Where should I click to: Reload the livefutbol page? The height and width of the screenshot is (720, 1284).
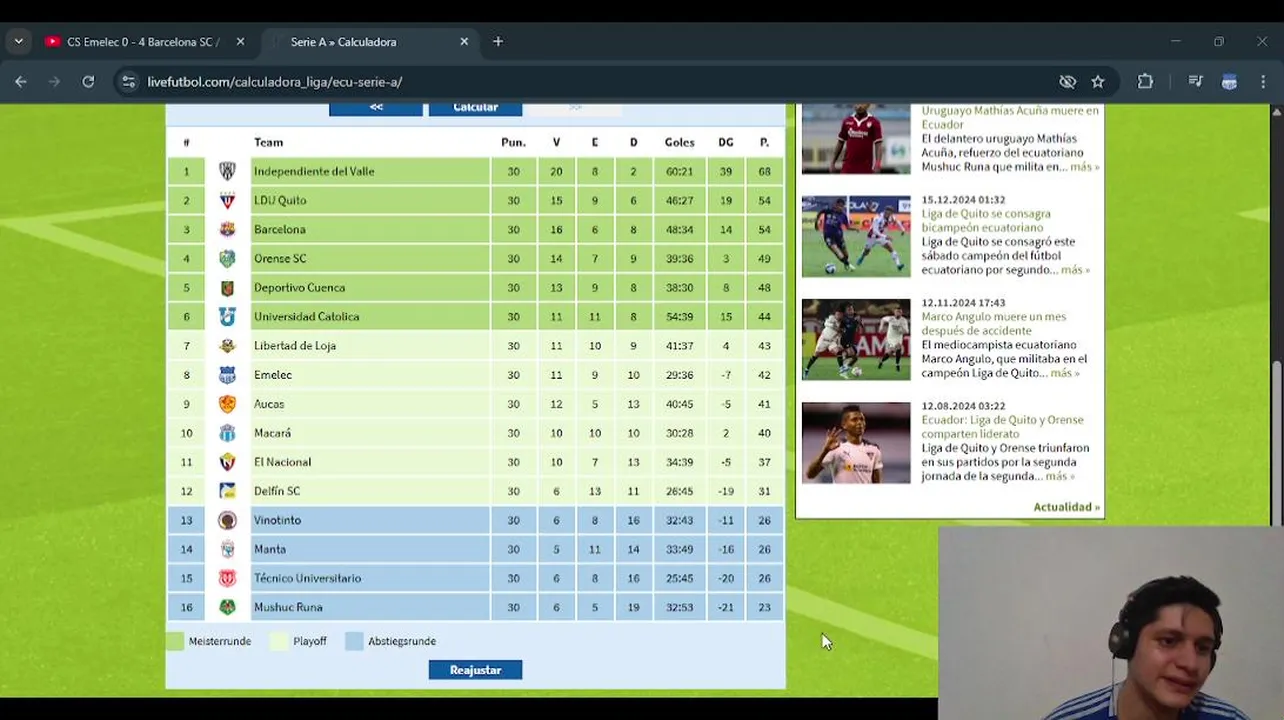[88, 82]
